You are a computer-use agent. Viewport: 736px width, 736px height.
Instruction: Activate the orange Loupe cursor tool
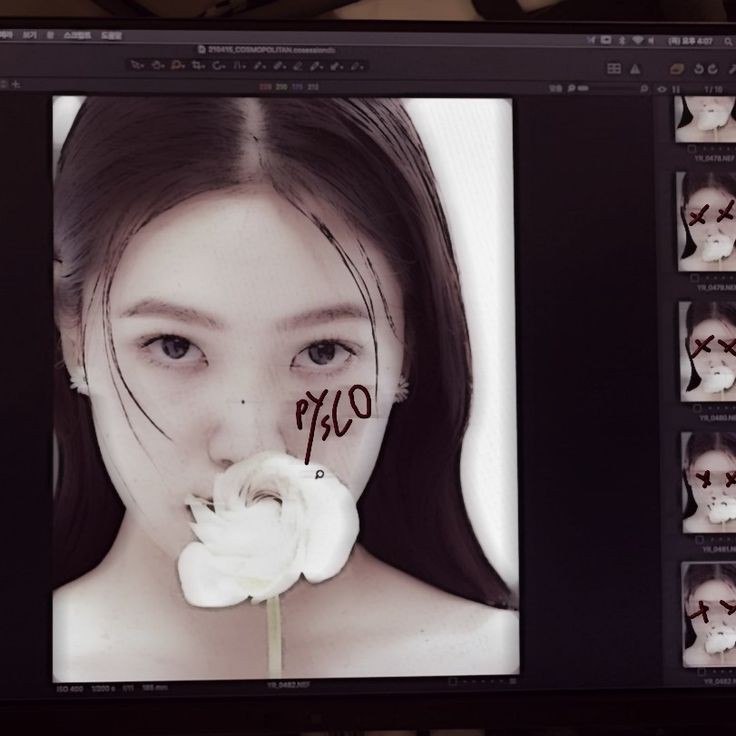[177, 66]
